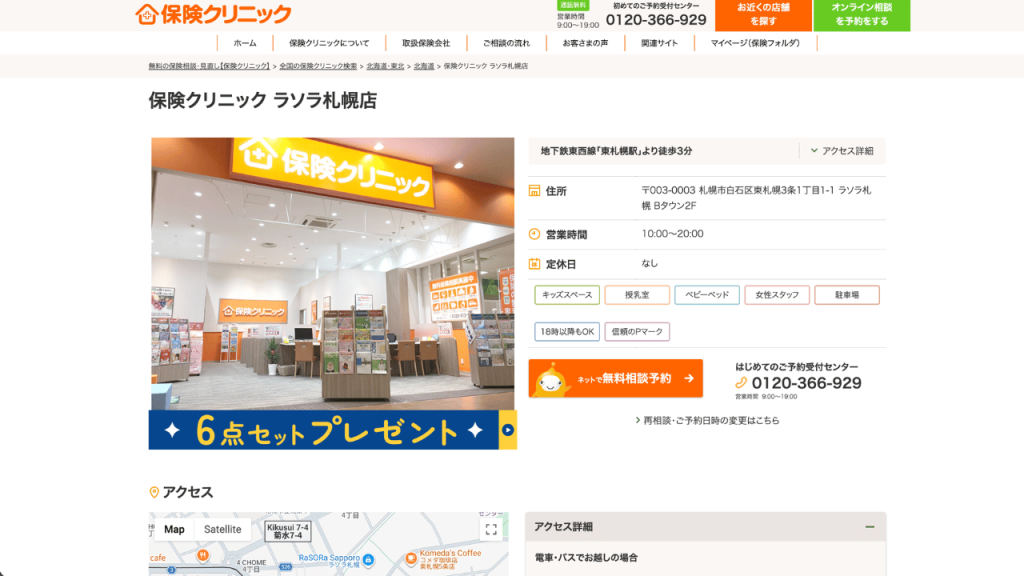
Task: Click breadcrumb 全国の保険クリニック検索 link
Action: click(318, 66)
